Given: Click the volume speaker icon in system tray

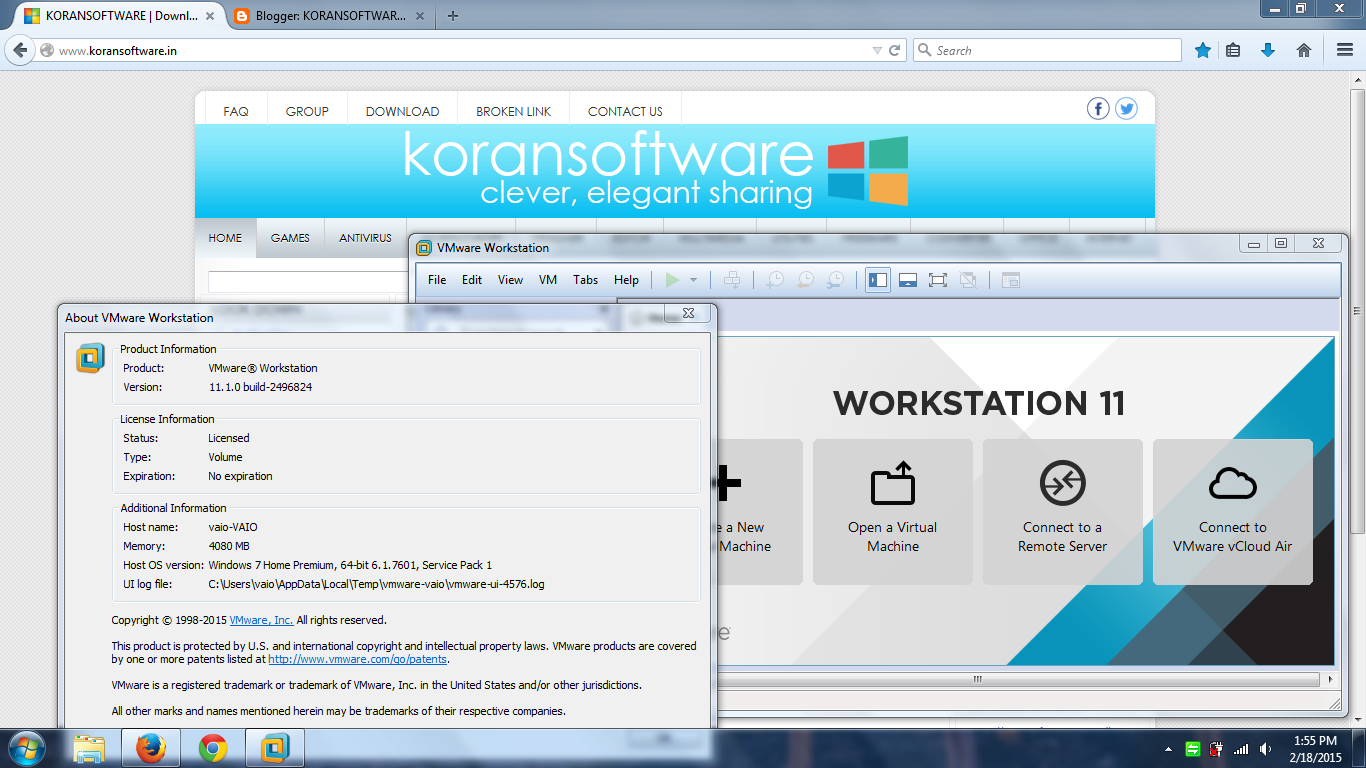Looking at the screenshot, I should (x=1266, y=749).
